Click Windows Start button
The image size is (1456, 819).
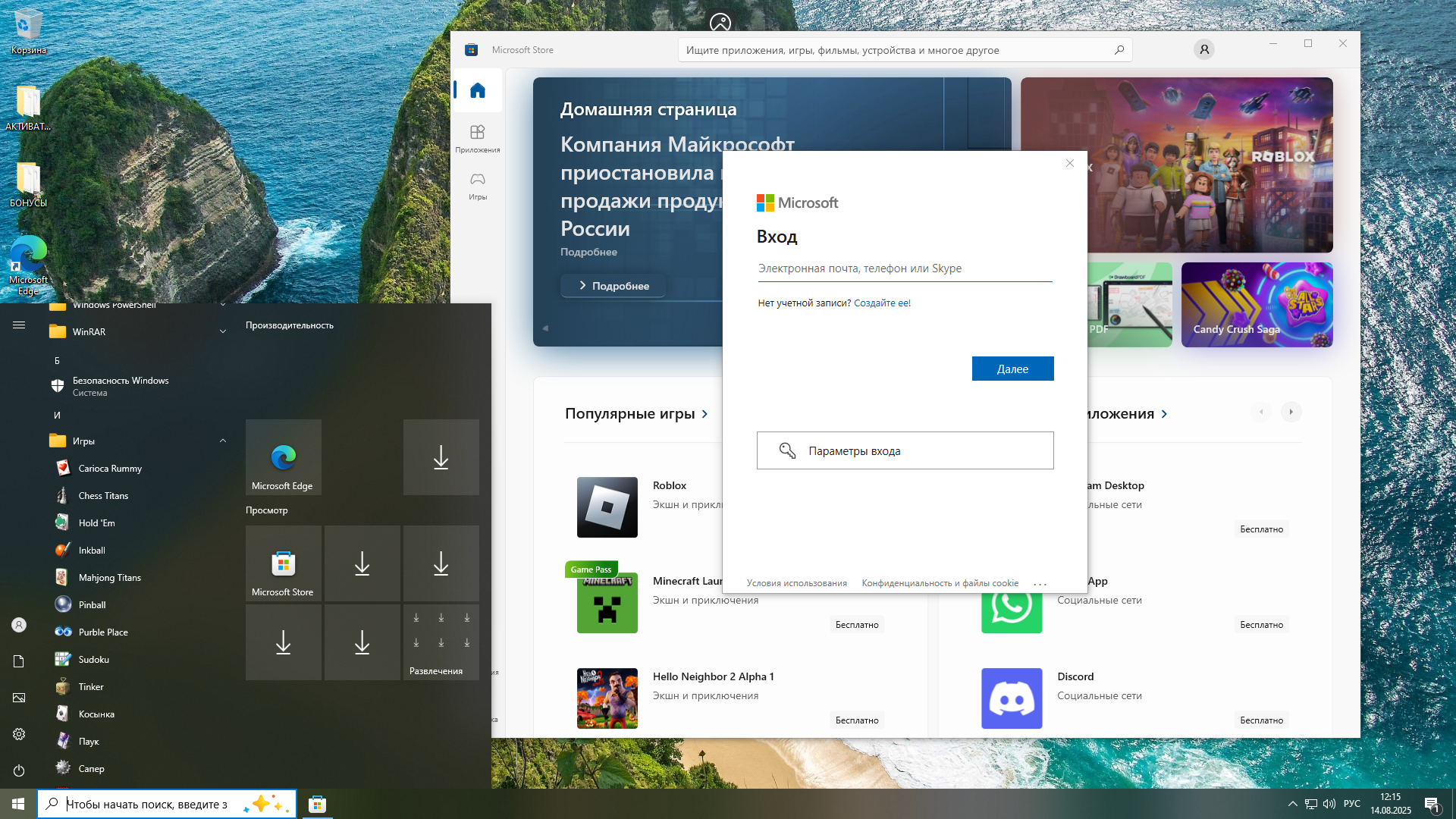[18, 804]
